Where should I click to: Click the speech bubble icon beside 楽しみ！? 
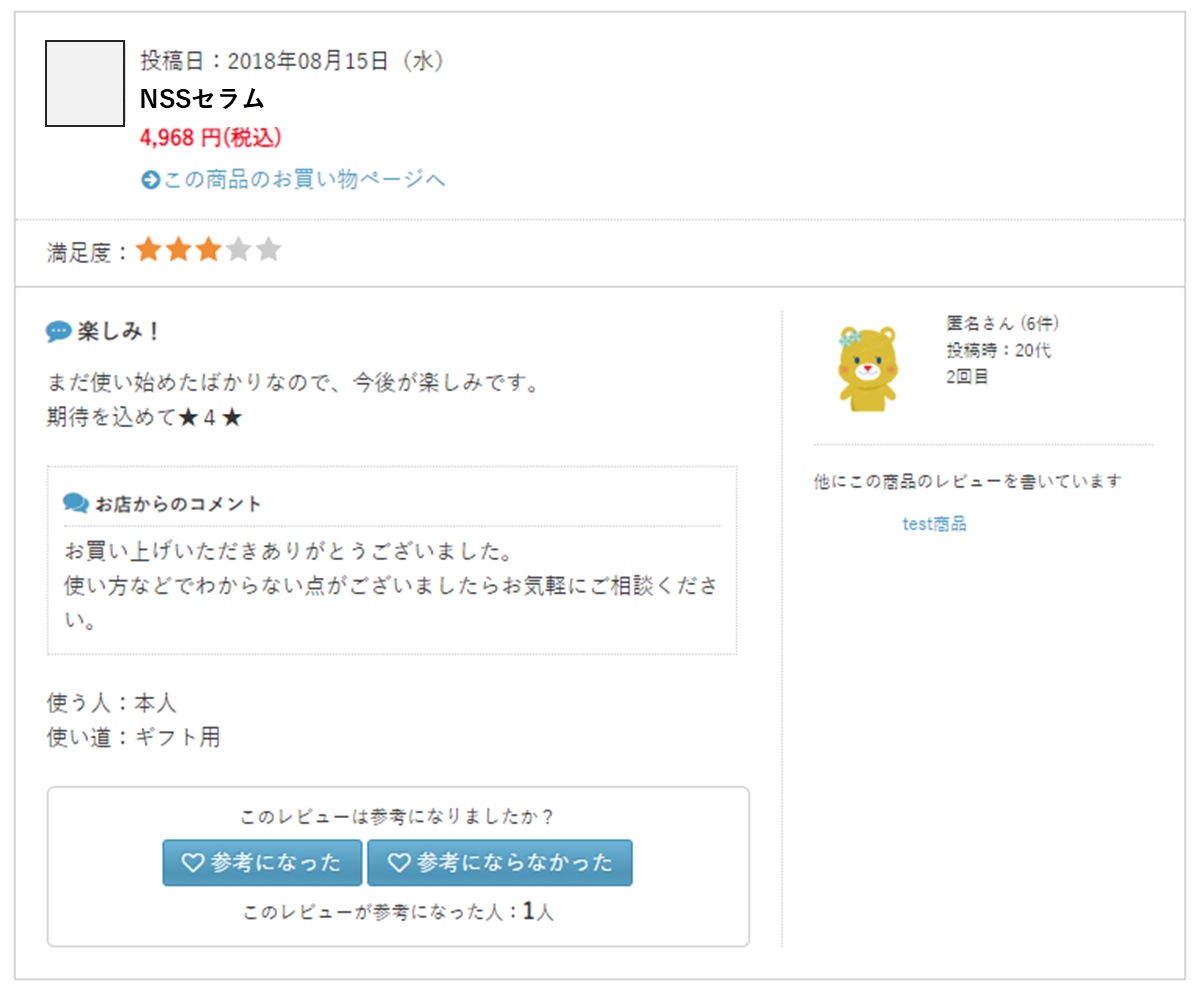[59, 331]
